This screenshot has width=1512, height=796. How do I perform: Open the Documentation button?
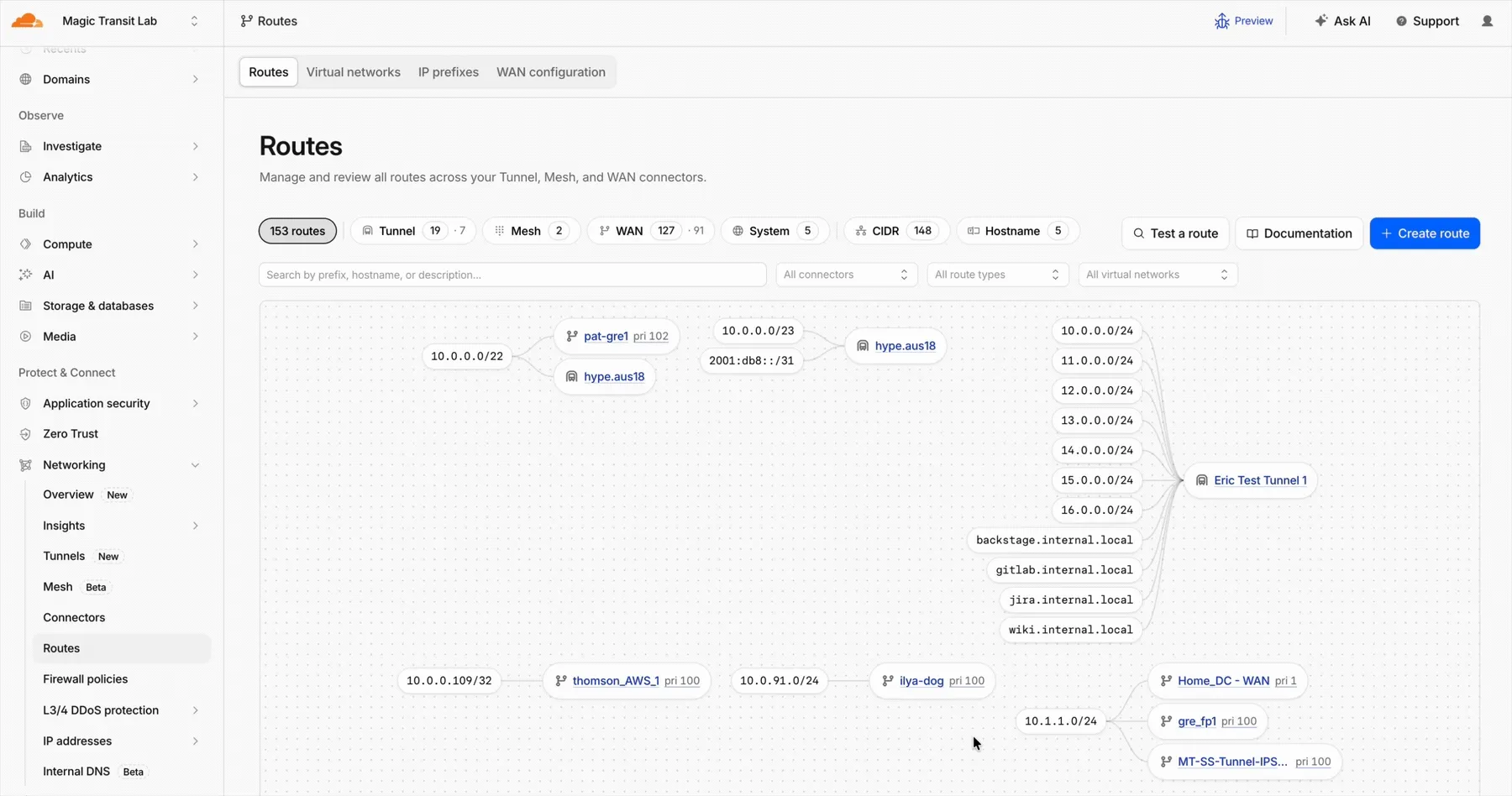tap(1299, 233)
